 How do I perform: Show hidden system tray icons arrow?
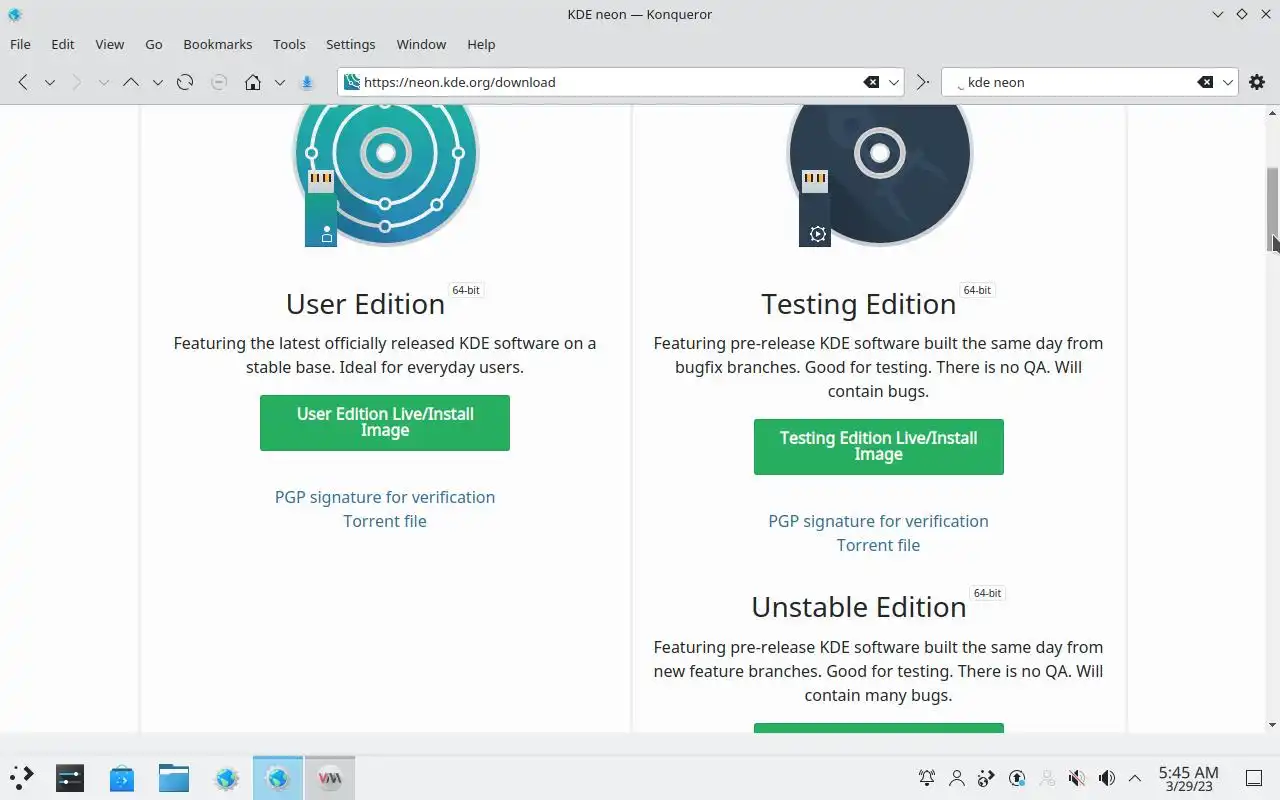click(x=1135, y=778)
